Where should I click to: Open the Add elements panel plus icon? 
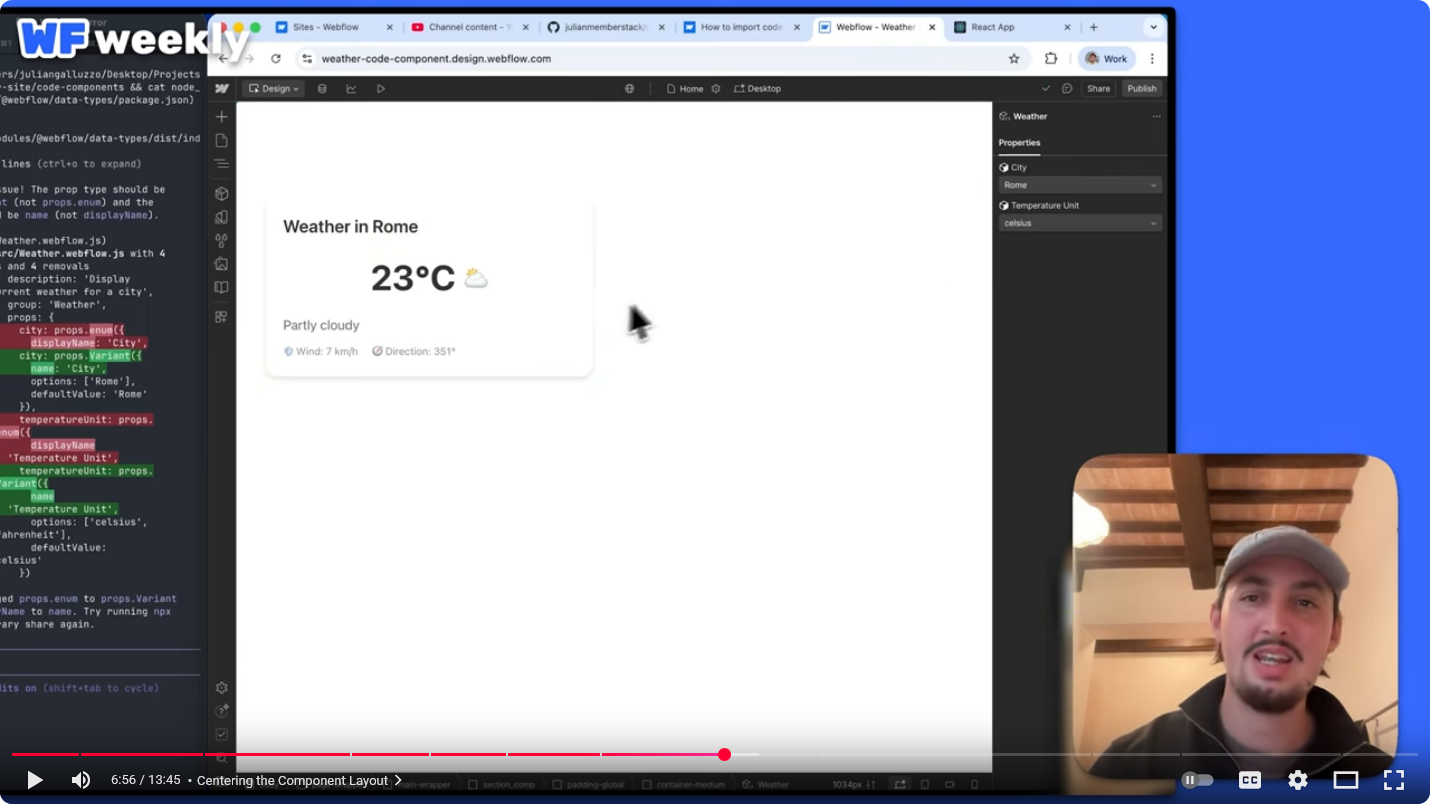[x=222, y=117]
